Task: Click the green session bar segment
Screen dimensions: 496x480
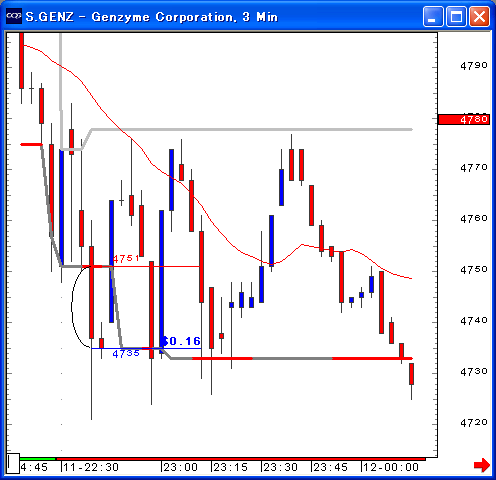Action: click(x=38, y=459)
